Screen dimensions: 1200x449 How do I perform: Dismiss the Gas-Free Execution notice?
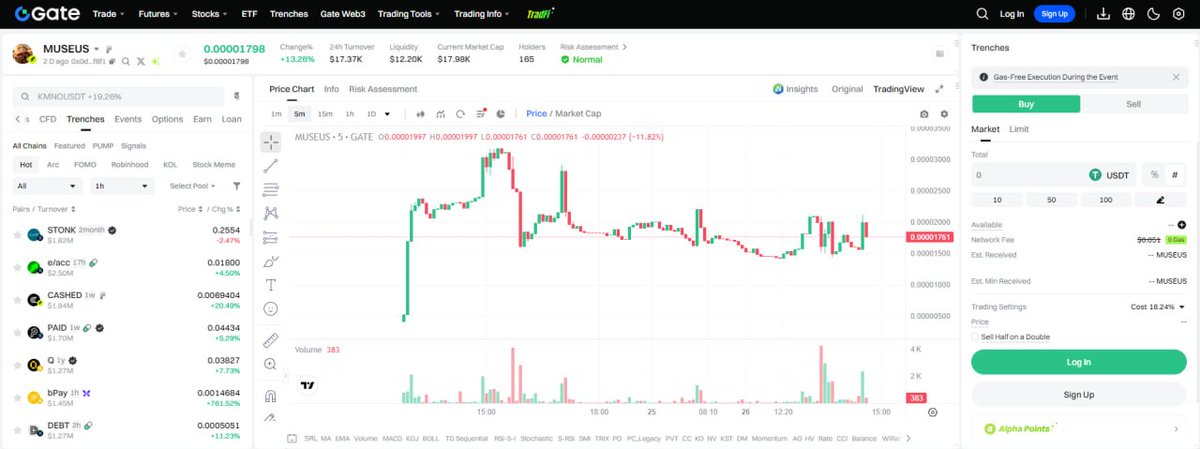[x=1176, y=77]
